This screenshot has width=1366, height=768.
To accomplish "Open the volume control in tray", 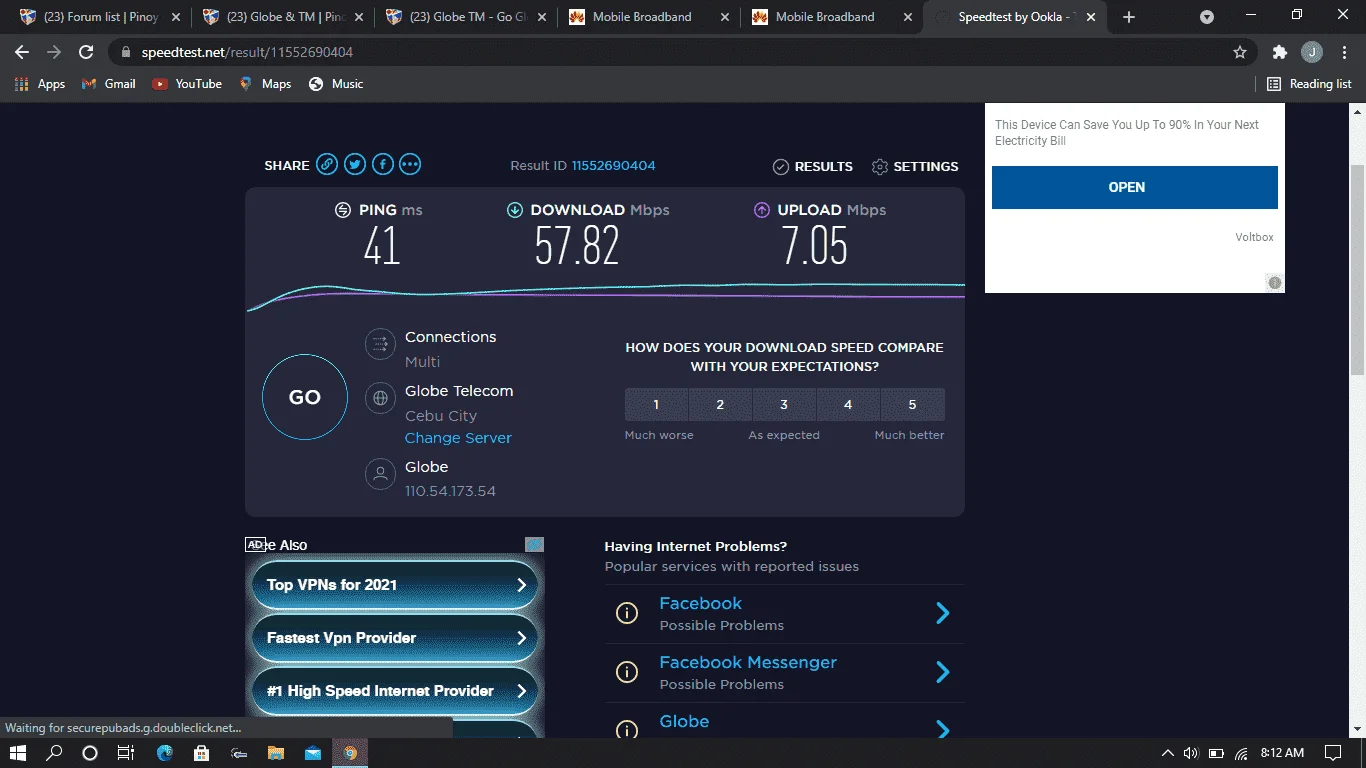I will (1191, 753).
